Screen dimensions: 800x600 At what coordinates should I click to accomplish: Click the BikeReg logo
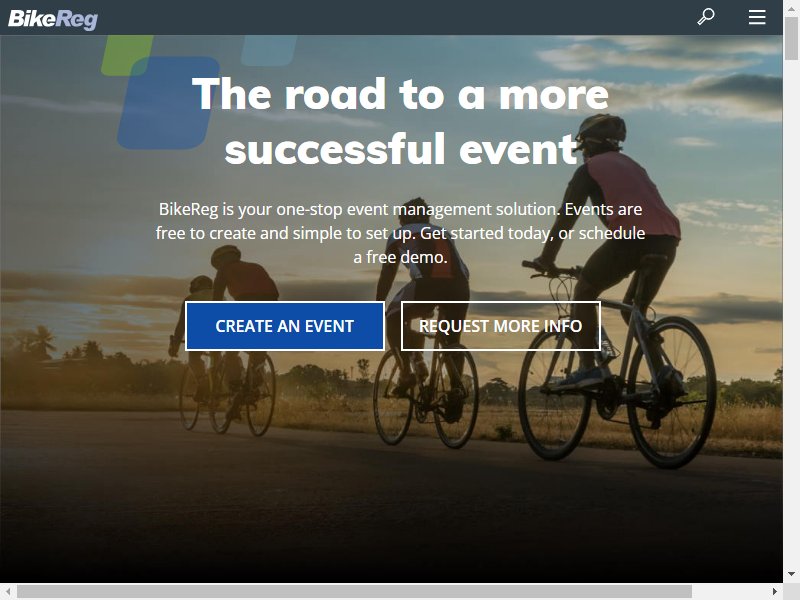[x=53, y=19]
